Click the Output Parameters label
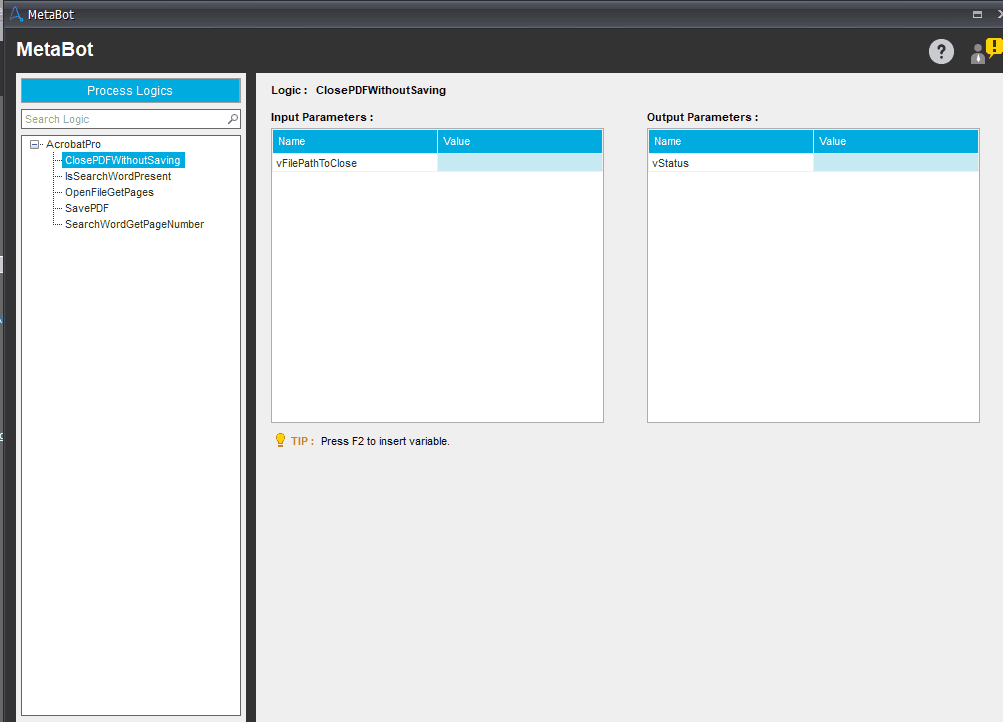 [x=702, y=117]
